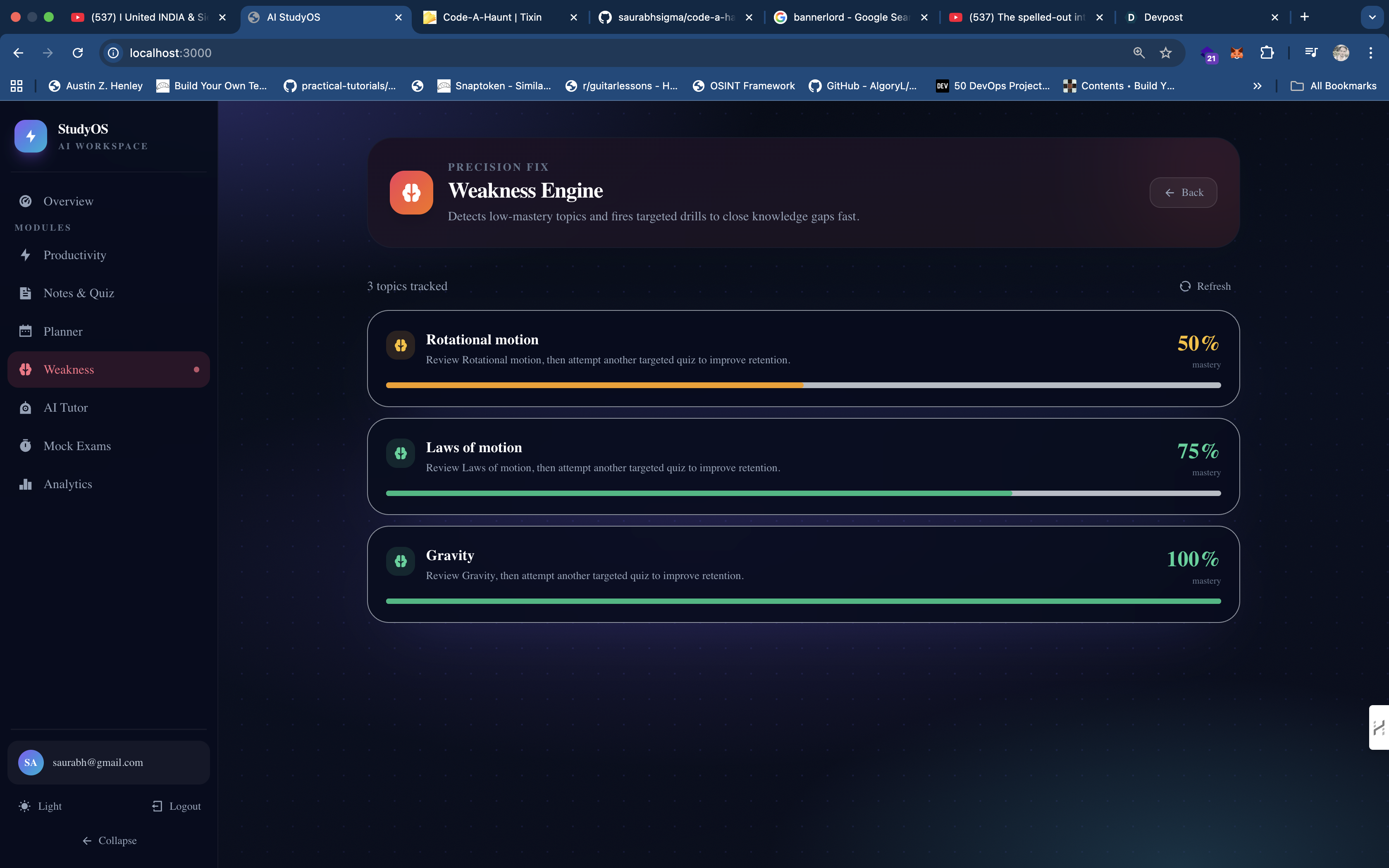Bookmark this page with the star icon
Screen dimensions: 1389x868
tap(1165, 53)
